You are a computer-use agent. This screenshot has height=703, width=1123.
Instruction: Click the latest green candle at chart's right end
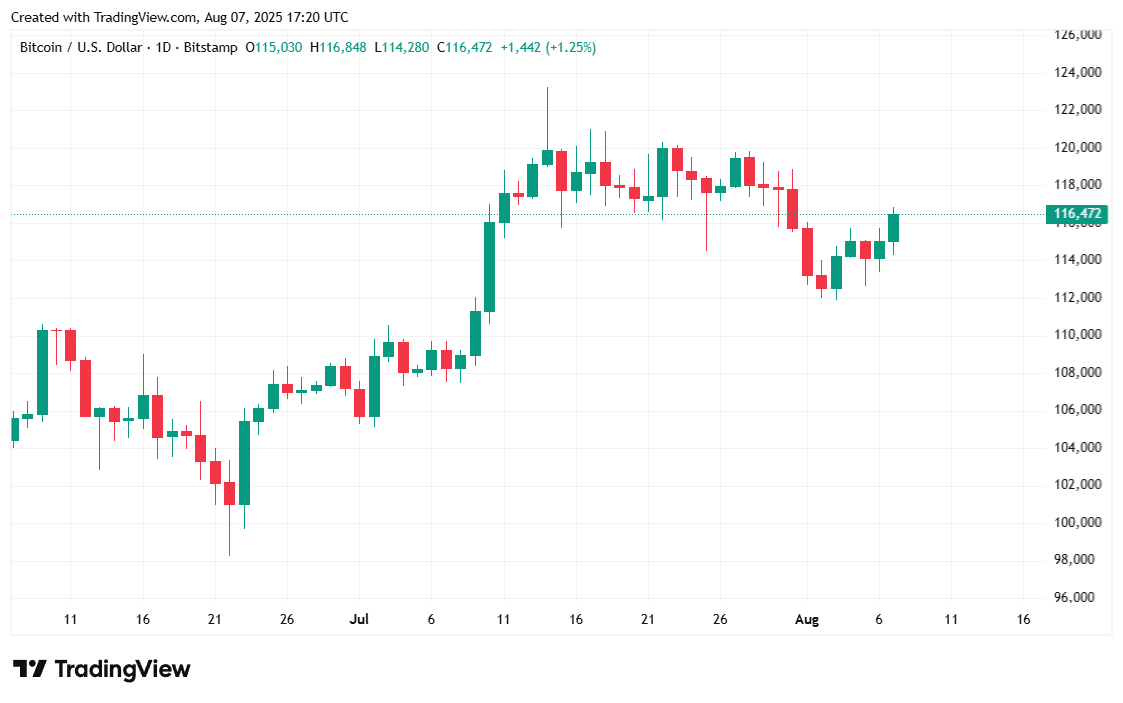point(893,228)
